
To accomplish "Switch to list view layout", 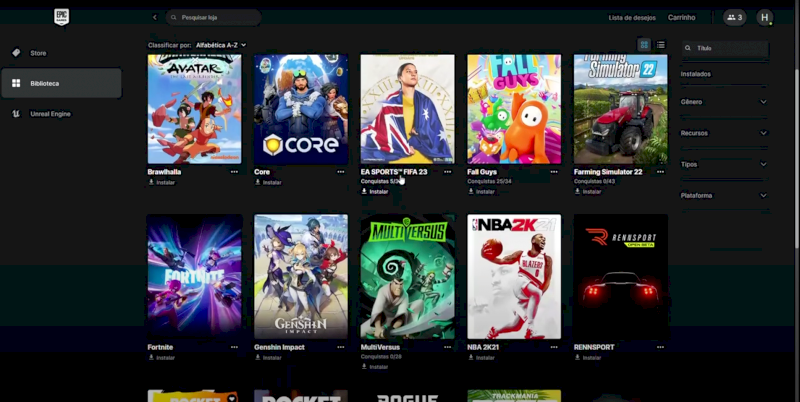I will click(x=661, y=45).
